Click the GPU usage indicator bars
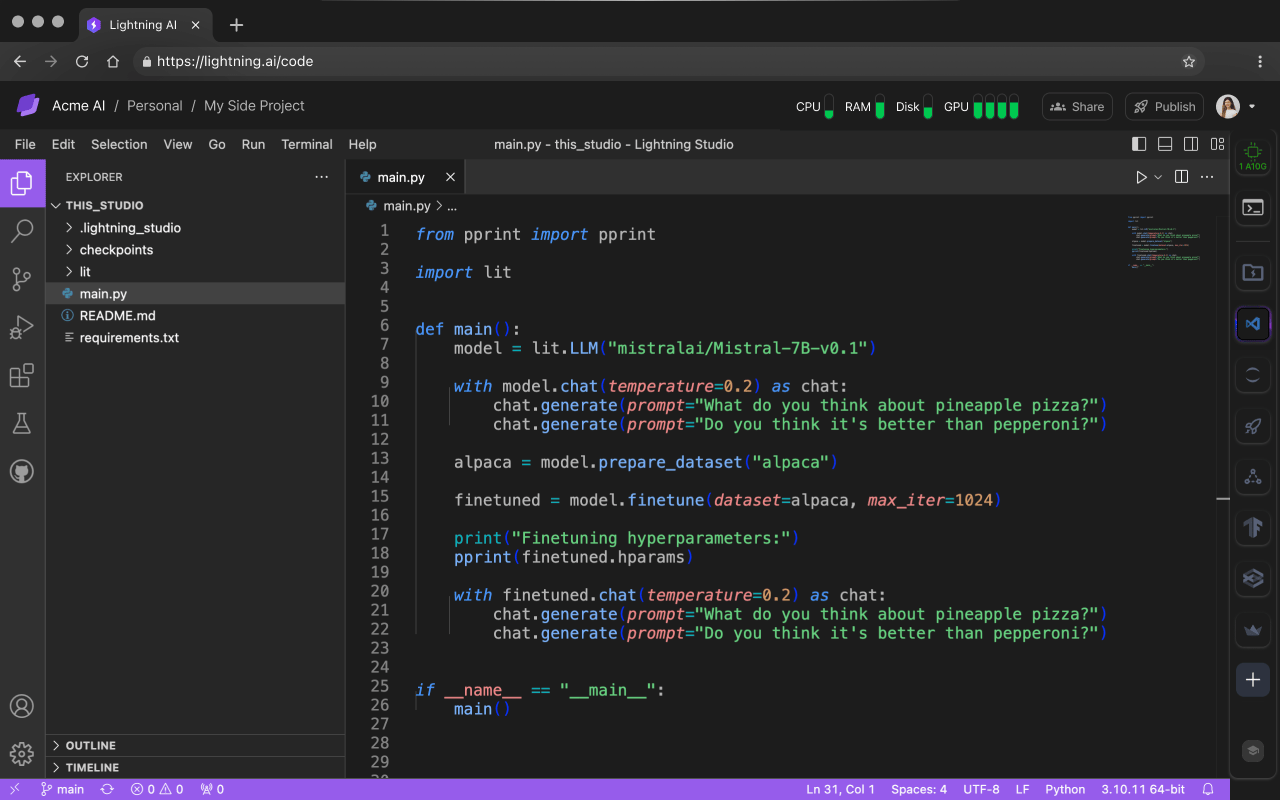 995,107
